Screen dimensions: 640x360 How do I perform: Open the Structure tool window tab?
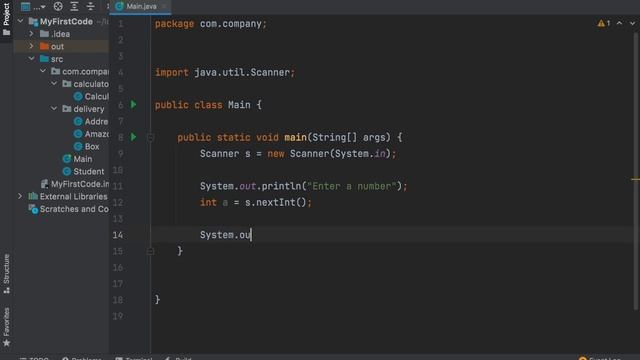coord(6,273)
